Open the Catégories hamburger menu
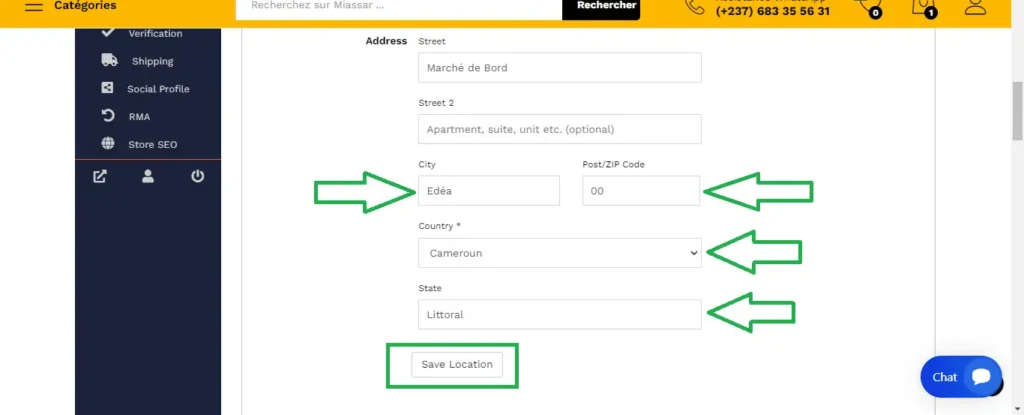 (34, 6)
